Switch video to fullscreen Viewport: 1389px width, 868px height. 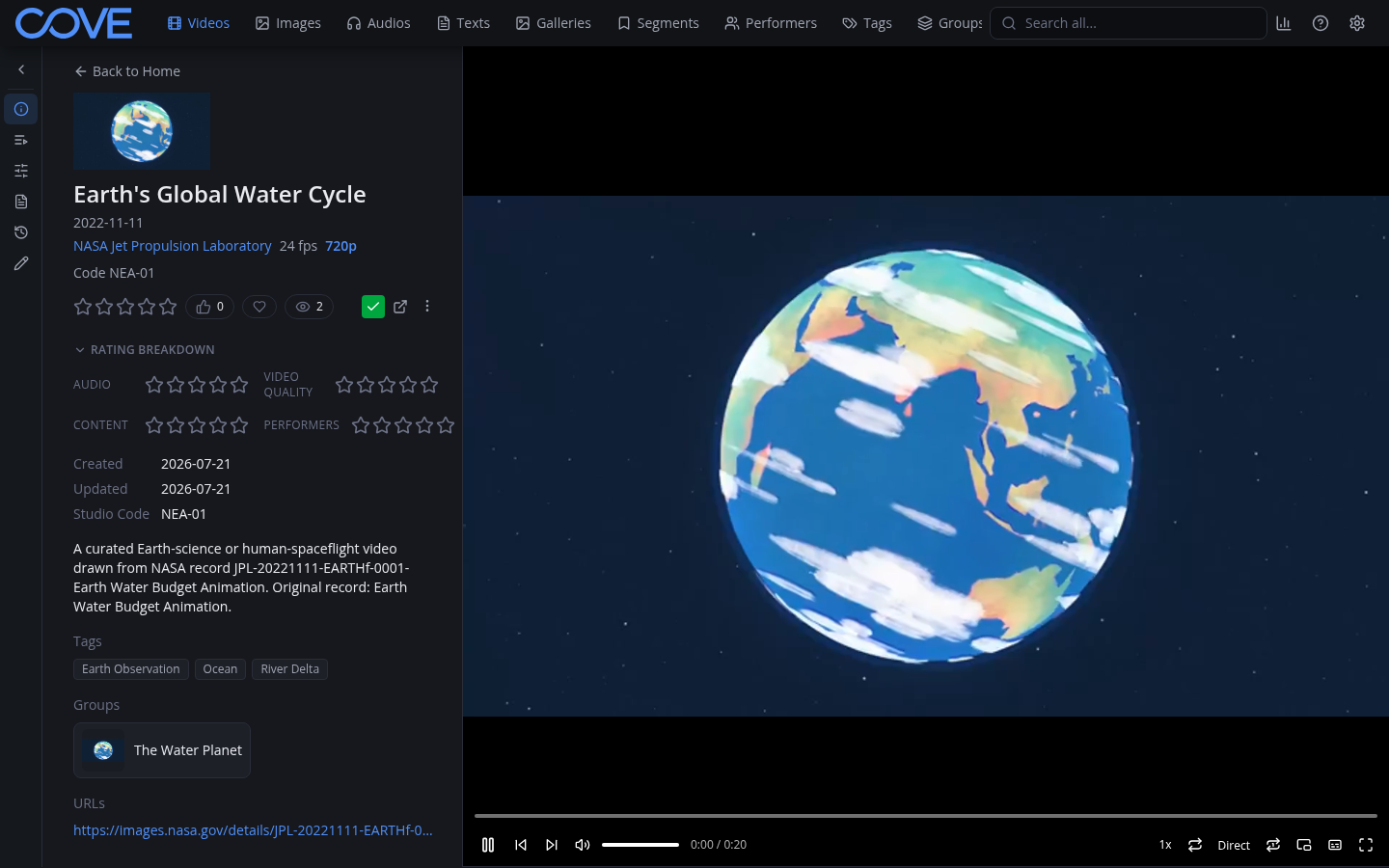[1366, 845]
